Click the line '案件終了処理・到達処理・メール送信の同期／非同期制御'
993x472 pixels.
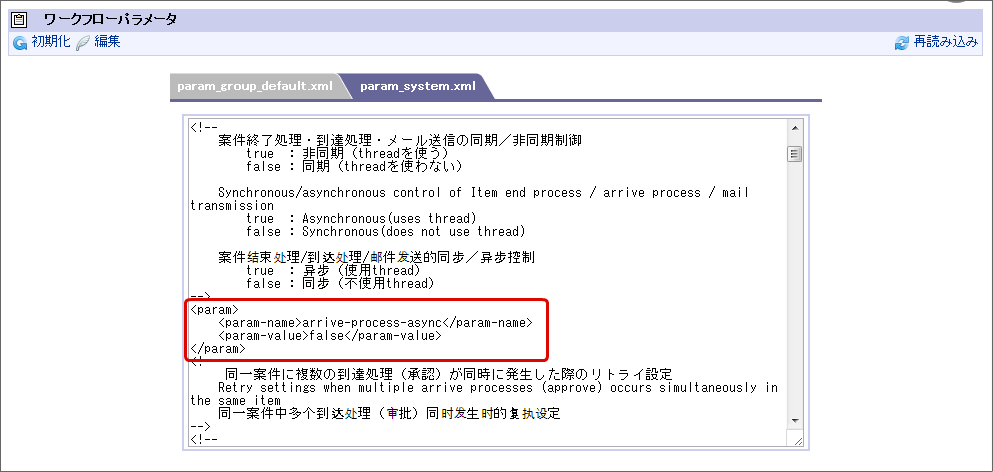point(400,141)
